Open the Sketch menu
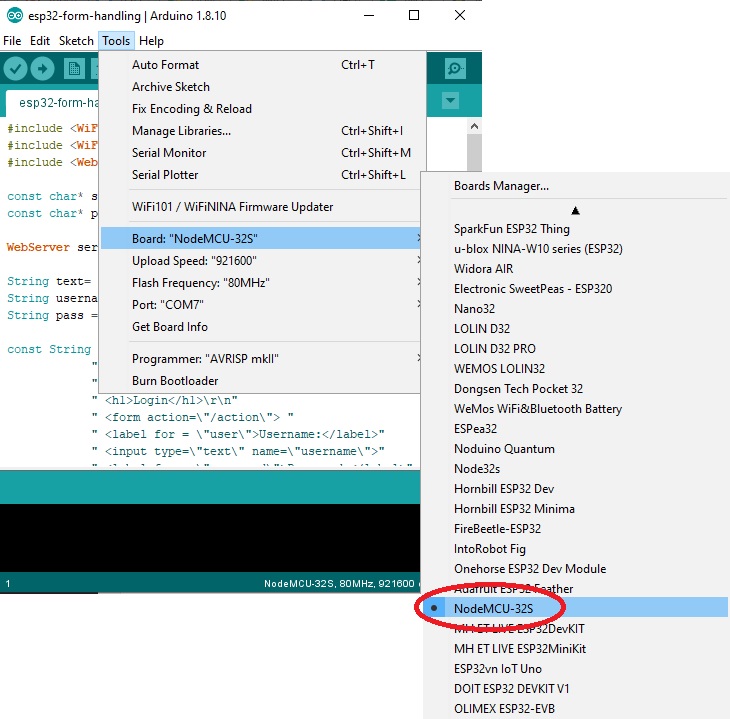This screenshot has height=719, width=730. click(x=76, y=41)
